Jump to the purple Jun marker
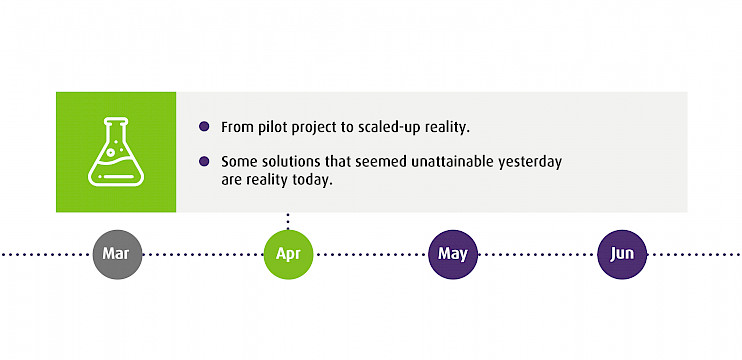This screenshot has height=360, width=742. pos(622,255)
